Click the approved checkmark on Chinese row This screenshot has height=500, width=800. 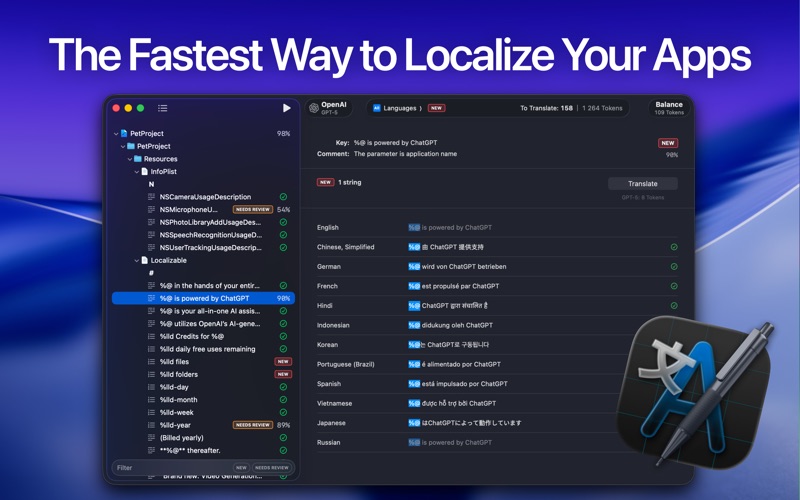(674, 247)
